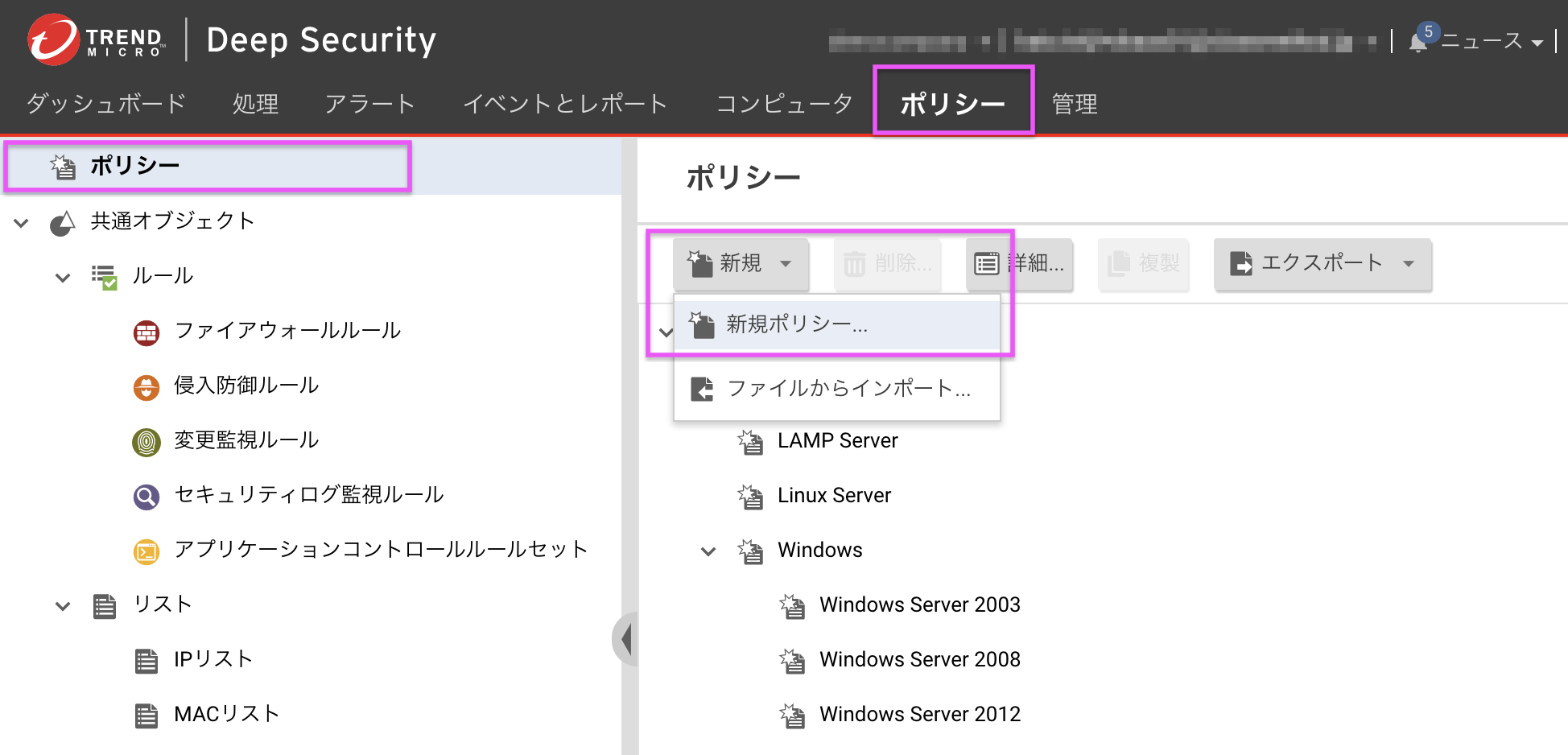
Task: Switch to the コンピュータ tab
Action: coord(784,103)
